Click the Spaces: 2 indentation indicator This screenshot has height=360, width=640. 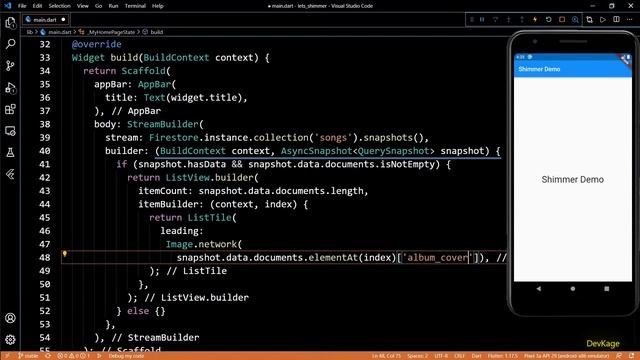[x=418, y=356]
